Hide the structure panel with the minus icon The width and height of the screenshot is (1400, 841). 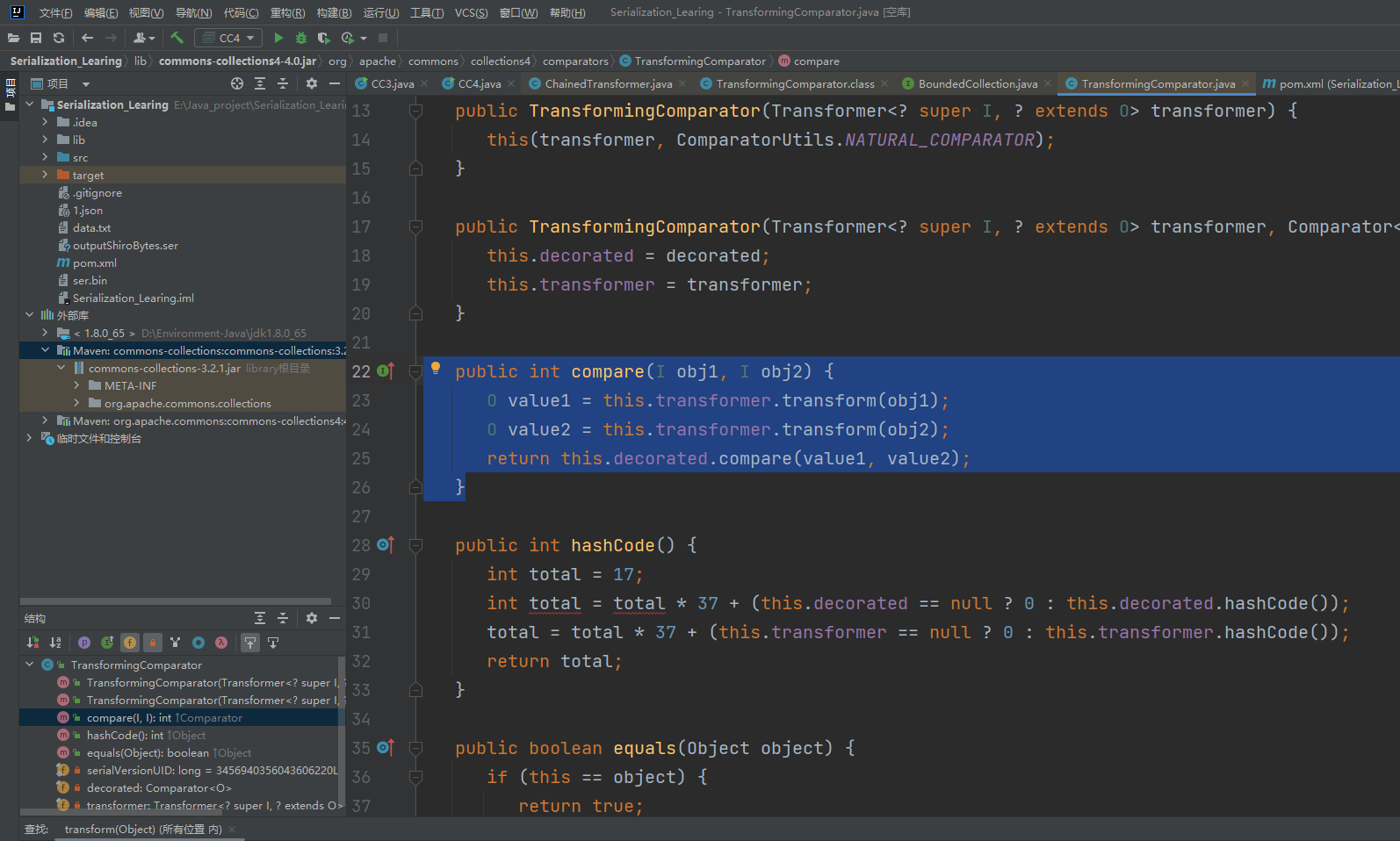335,618
